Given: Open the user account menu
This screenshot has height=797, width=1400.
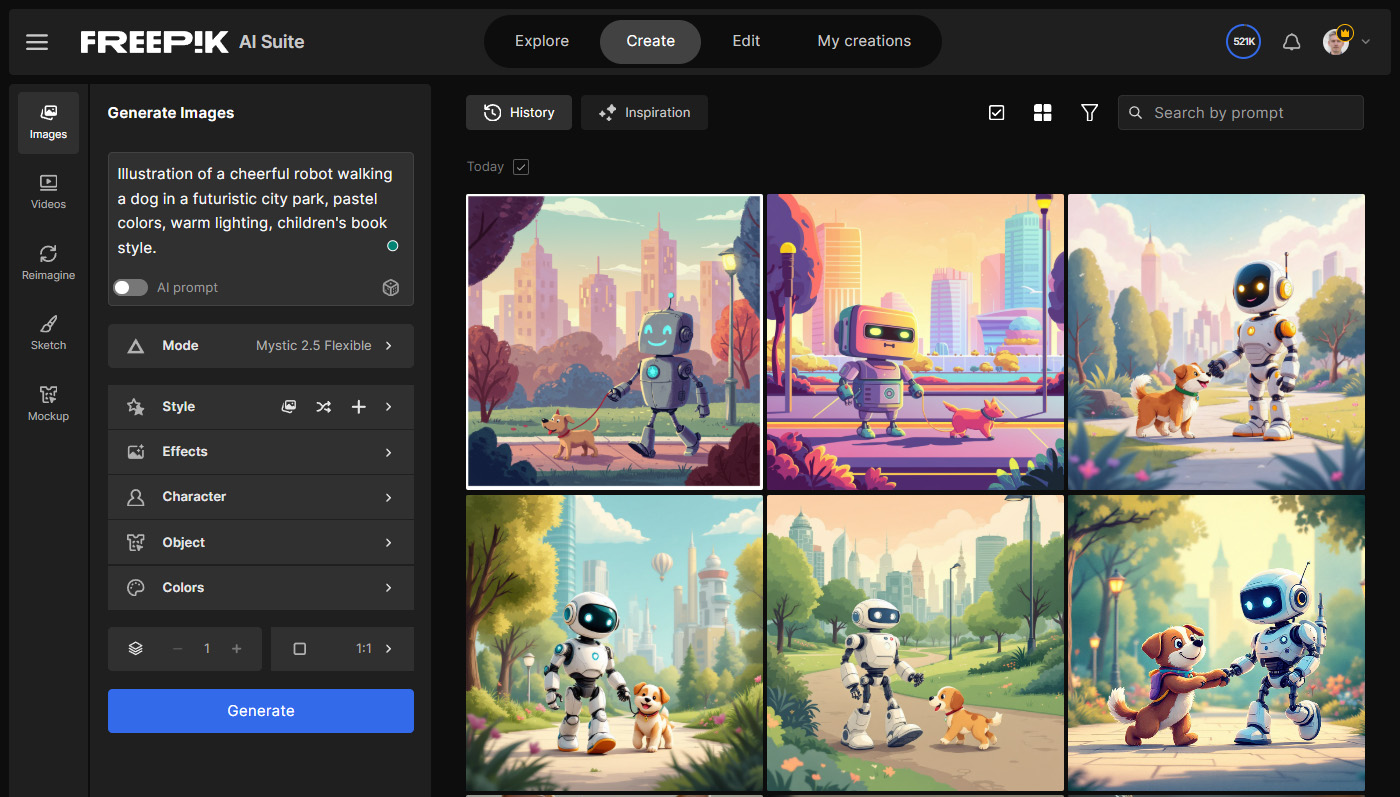Looking at the screenshot, I should pyautogui.click(x=1346, y=42).
